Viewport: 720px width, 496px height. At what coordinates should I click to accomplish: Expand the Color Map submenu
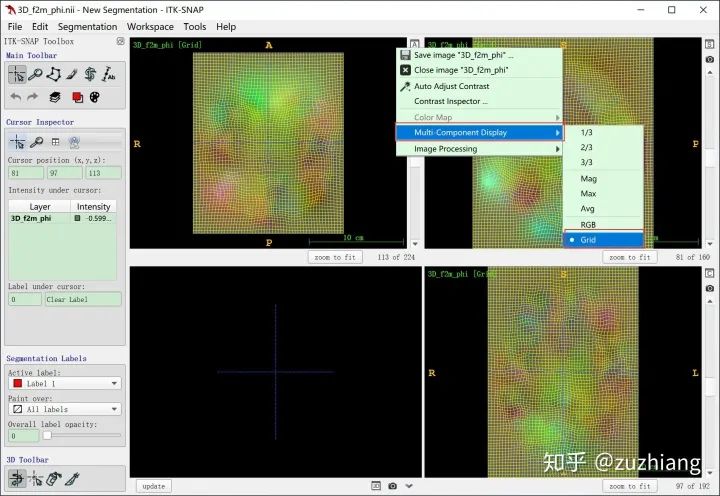coord(479,117)
